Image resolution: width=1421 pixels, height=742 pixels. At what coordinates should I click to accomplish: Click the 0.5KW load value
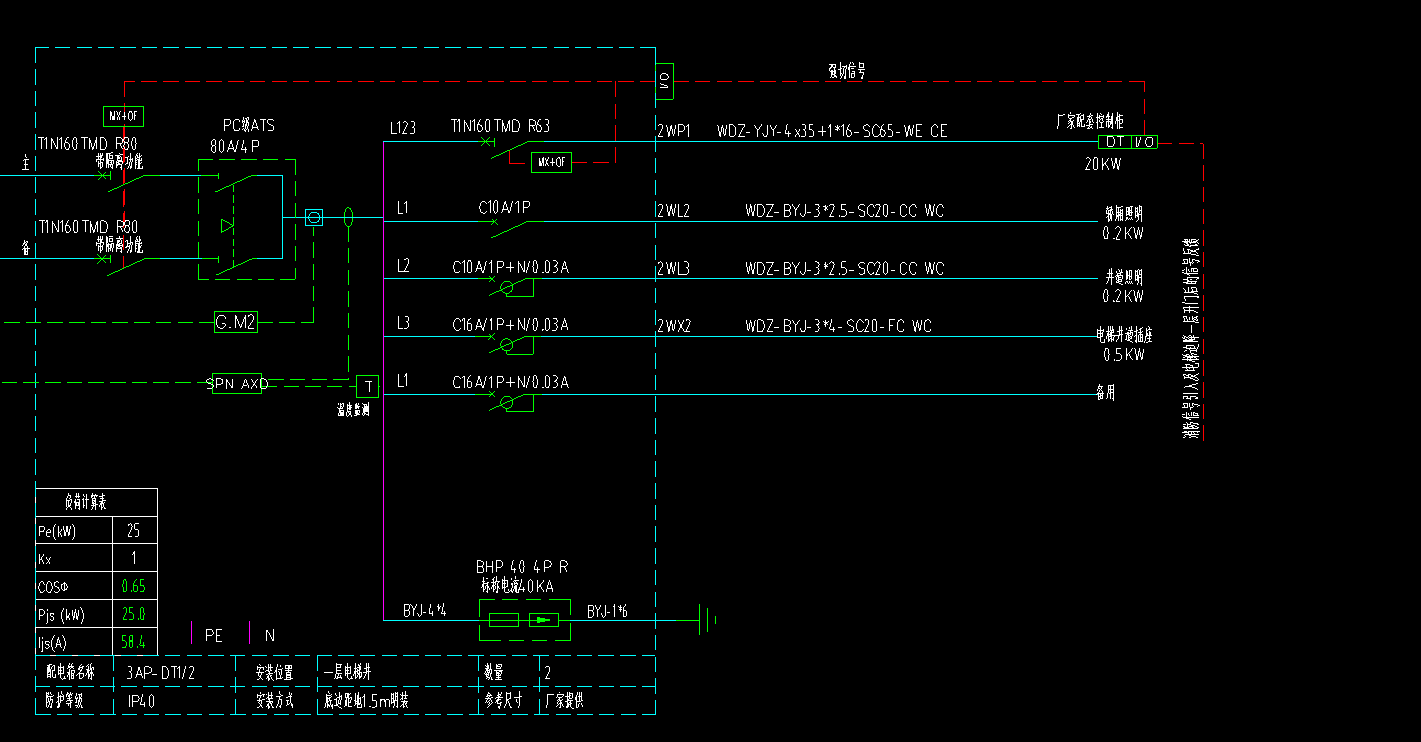(x=1124, y=355)
